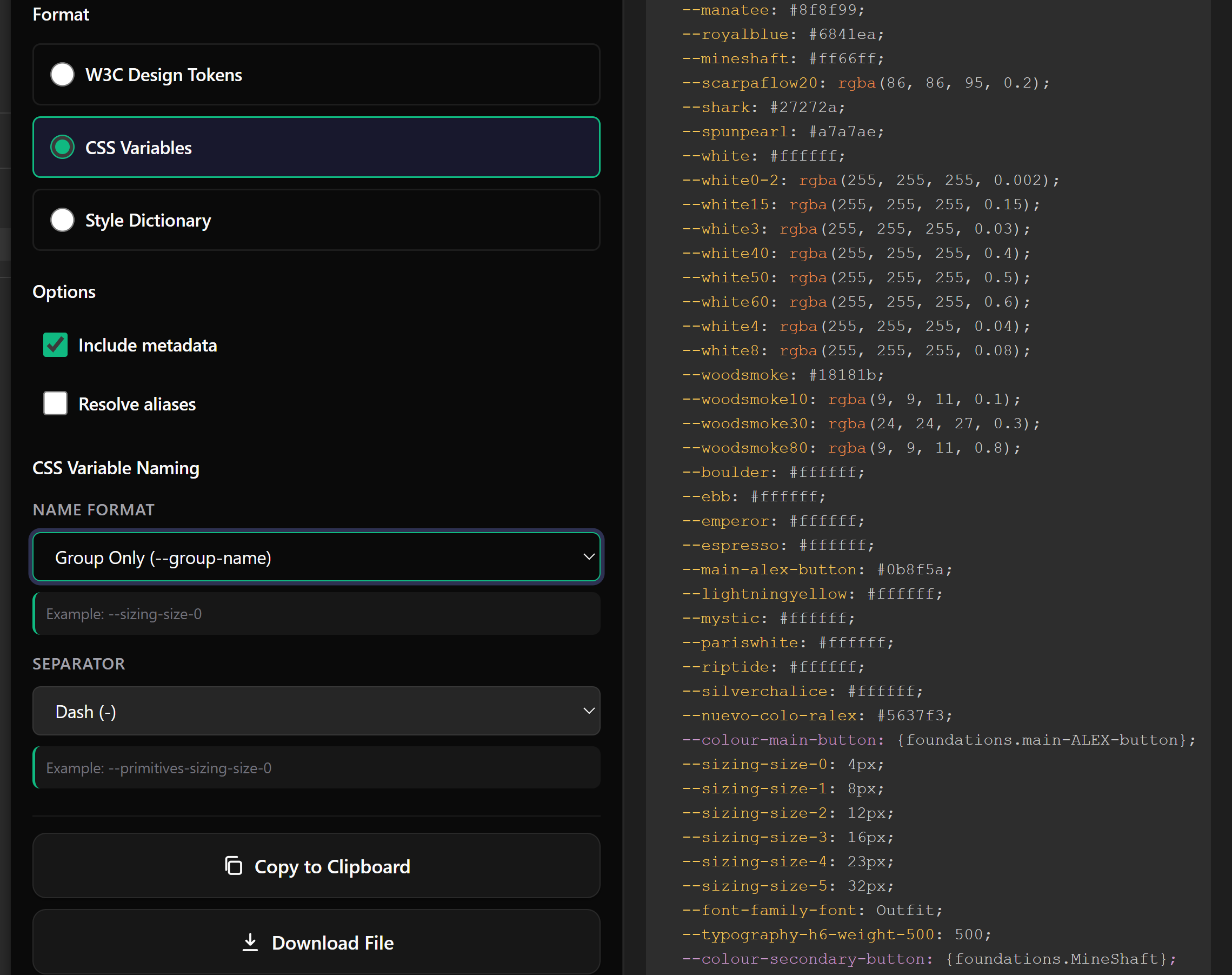Uncheck Include metadata option
The image size is (1232, 975).
55,345
